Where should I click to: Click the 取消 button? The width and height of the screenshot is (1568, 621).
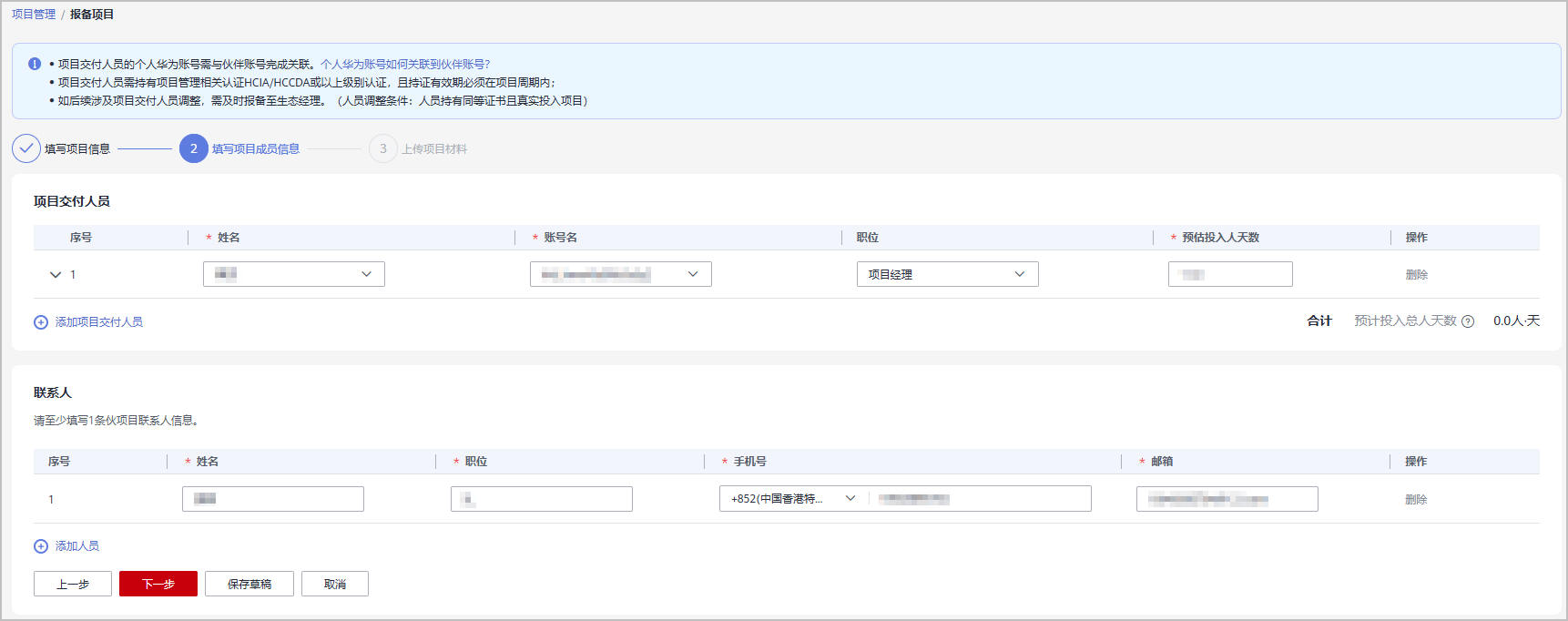[x=334, y=584]
